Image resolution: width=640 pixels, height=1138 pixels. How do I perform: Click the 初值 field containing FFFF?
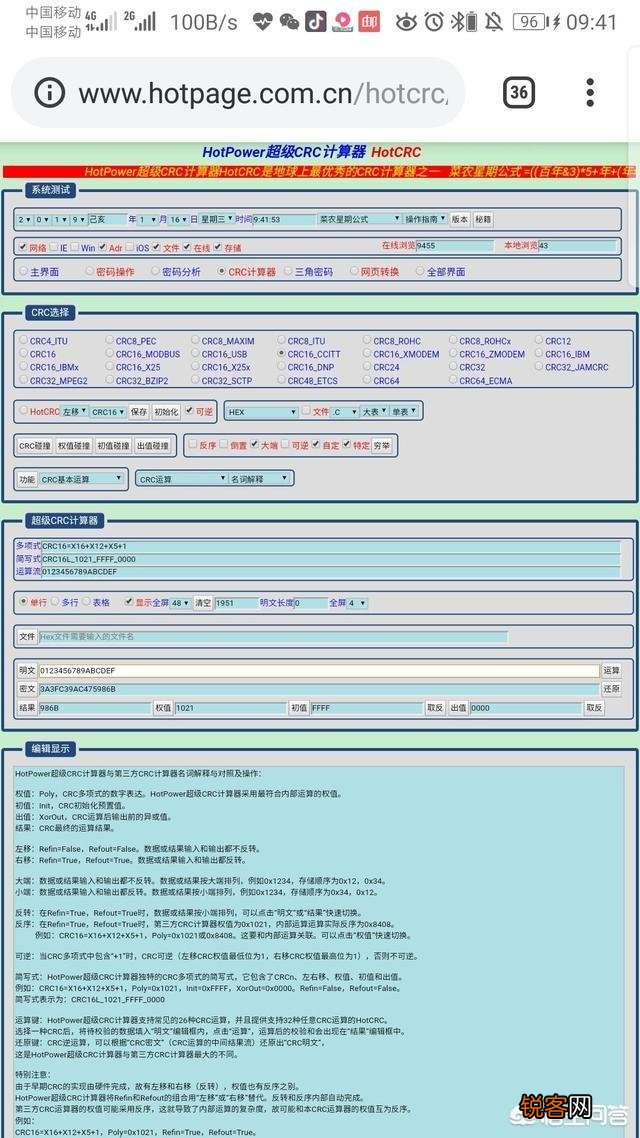click(366, 708)
